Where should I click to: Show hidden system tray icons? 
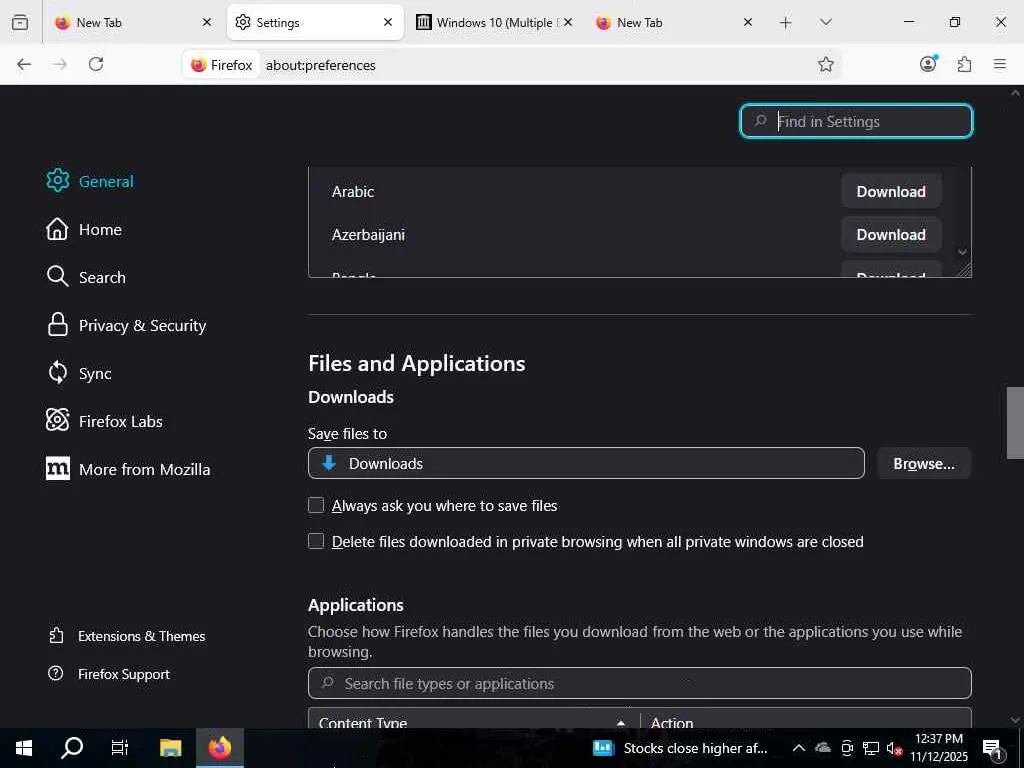[798, 748]
